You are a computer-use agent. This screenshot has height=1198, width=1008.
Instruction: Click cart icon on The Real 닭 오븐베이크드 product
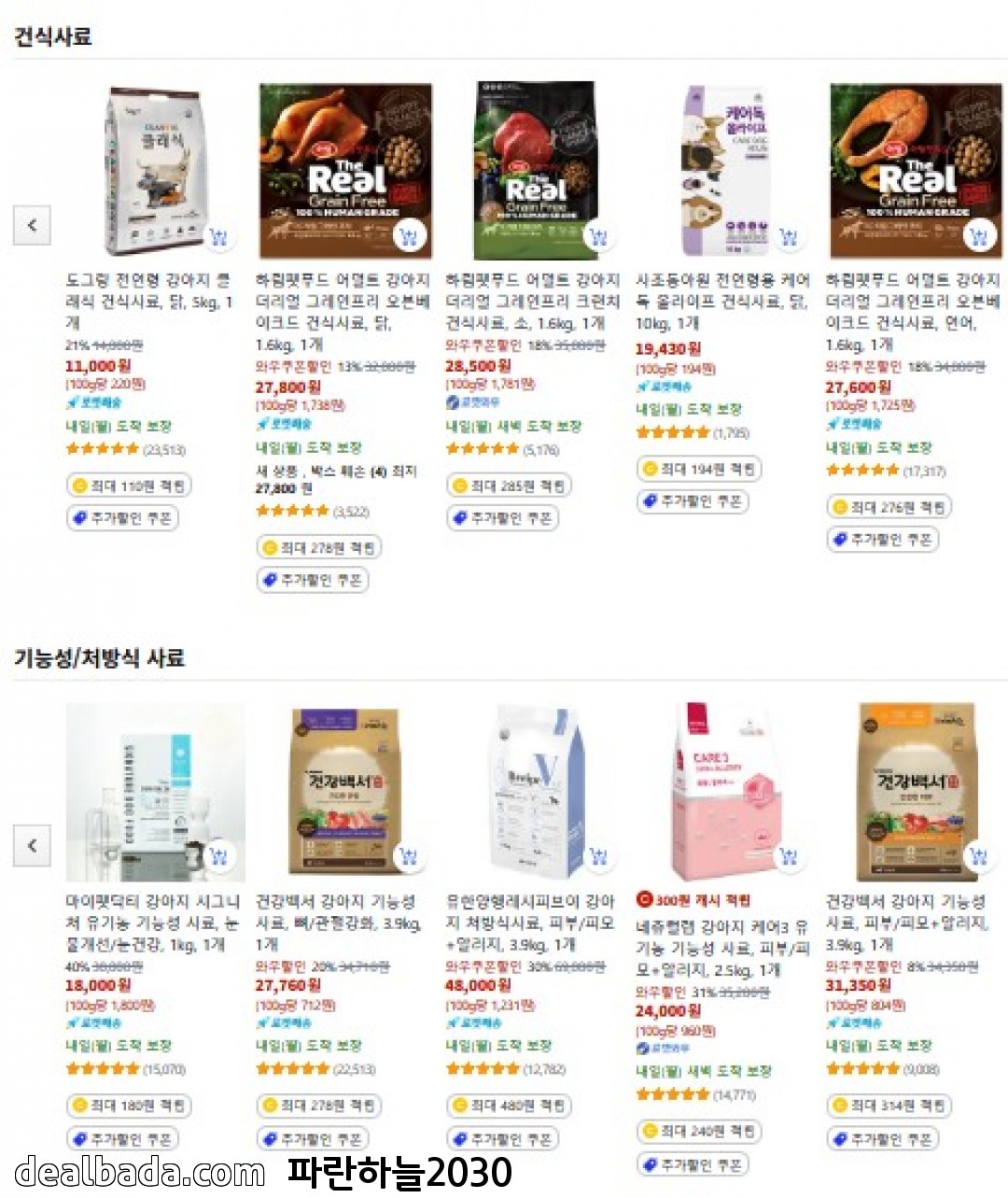tap(410, 236)
